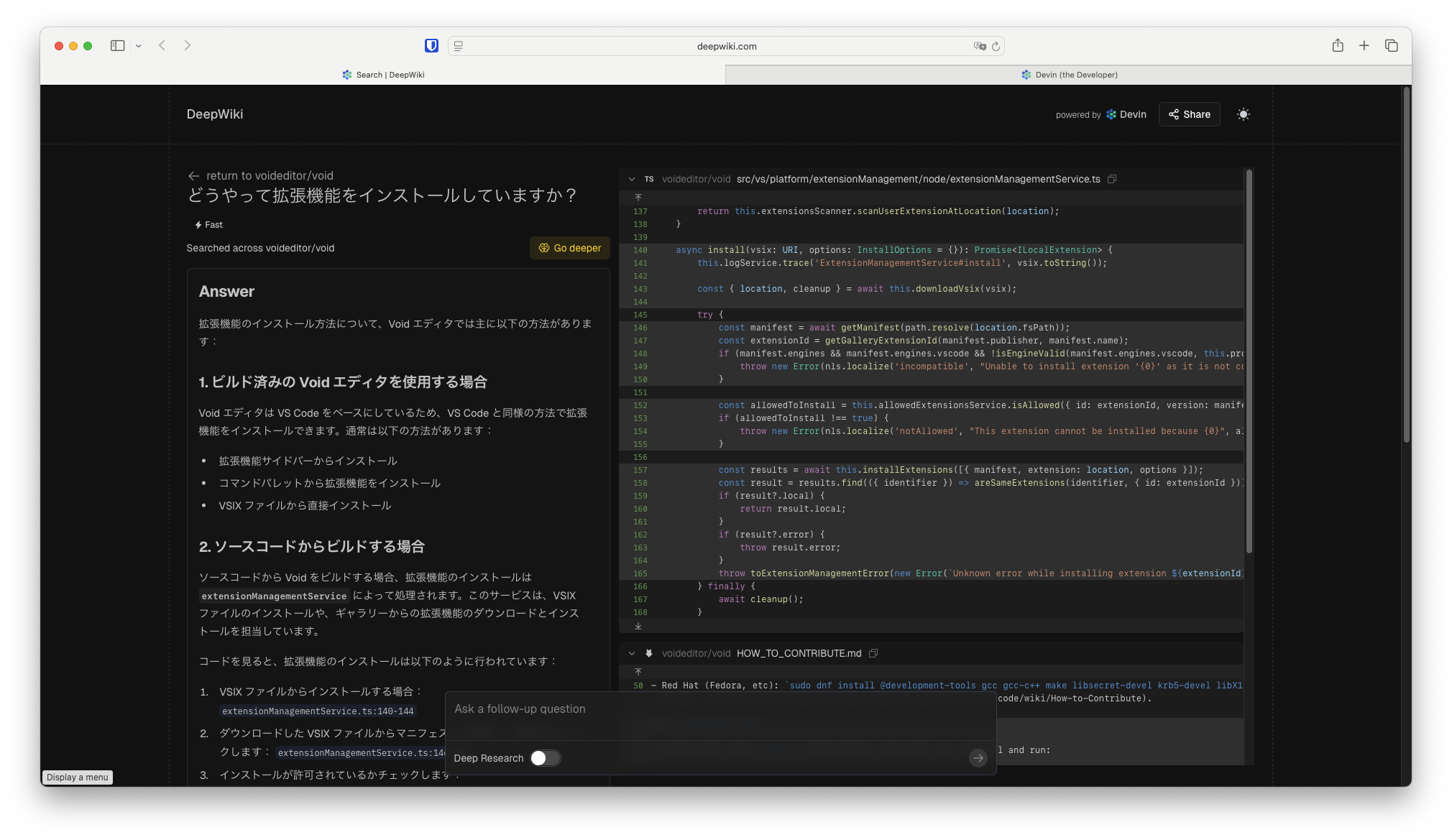Open the powered by Devin link

(x=1101, y=115)
